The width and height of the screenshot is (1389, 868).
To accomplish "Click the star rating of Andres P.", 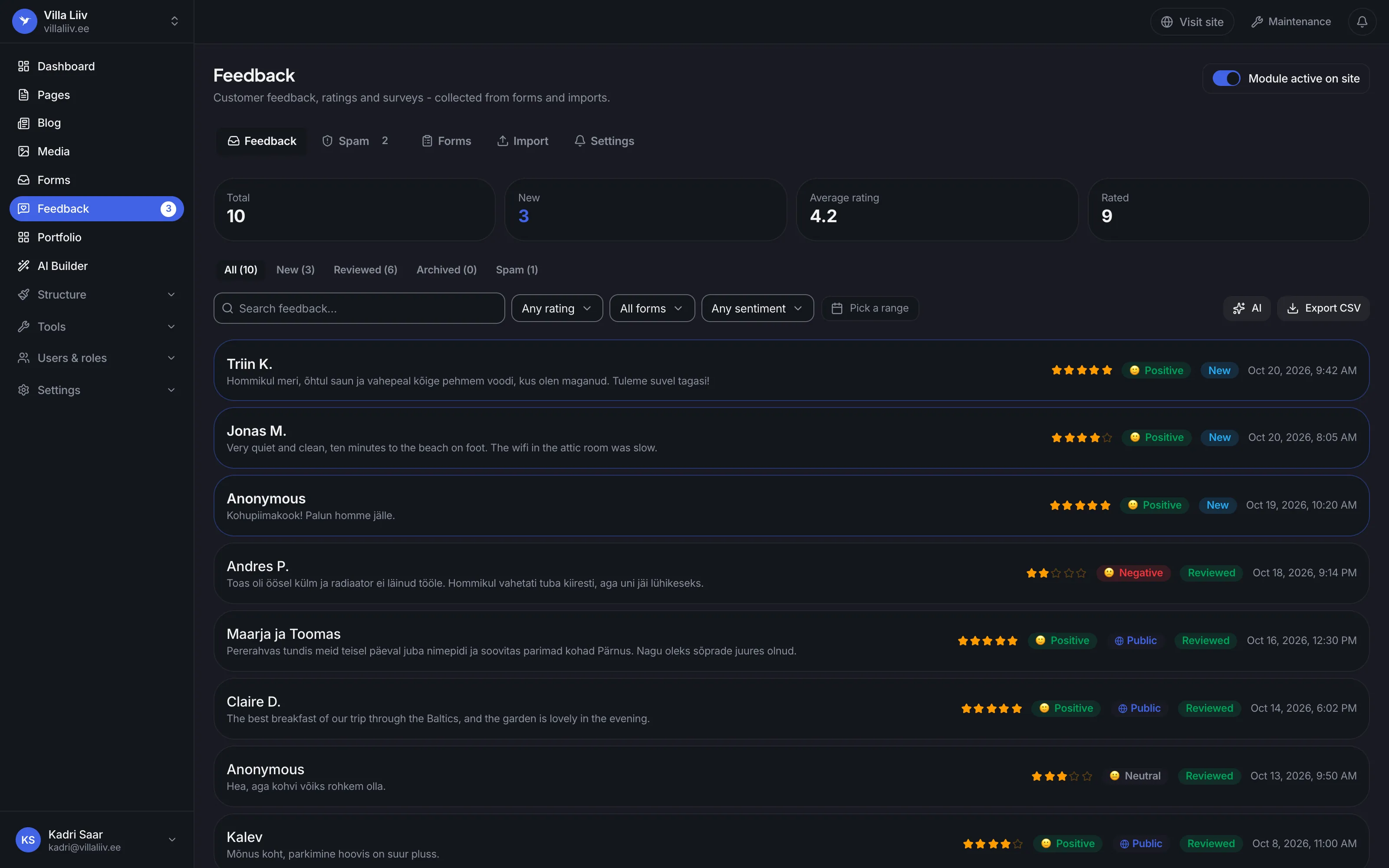I will [1056, 573].
